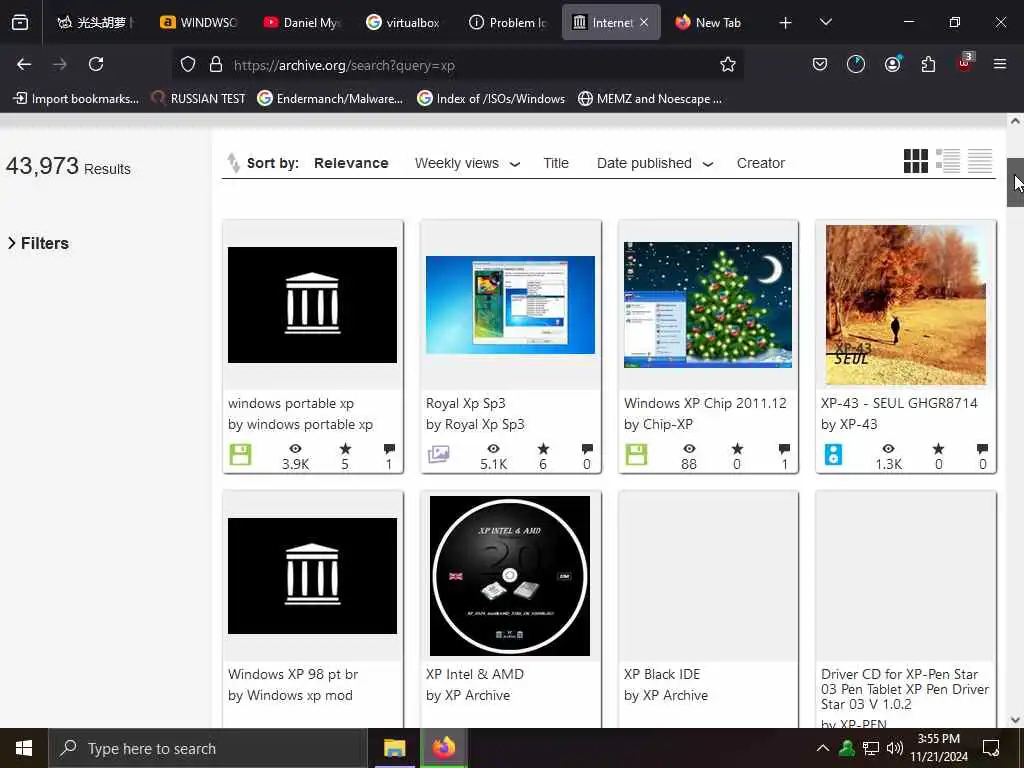Open the volume speaker tray icon
This screenshot has width=1024, height=768.
(895, 748)
